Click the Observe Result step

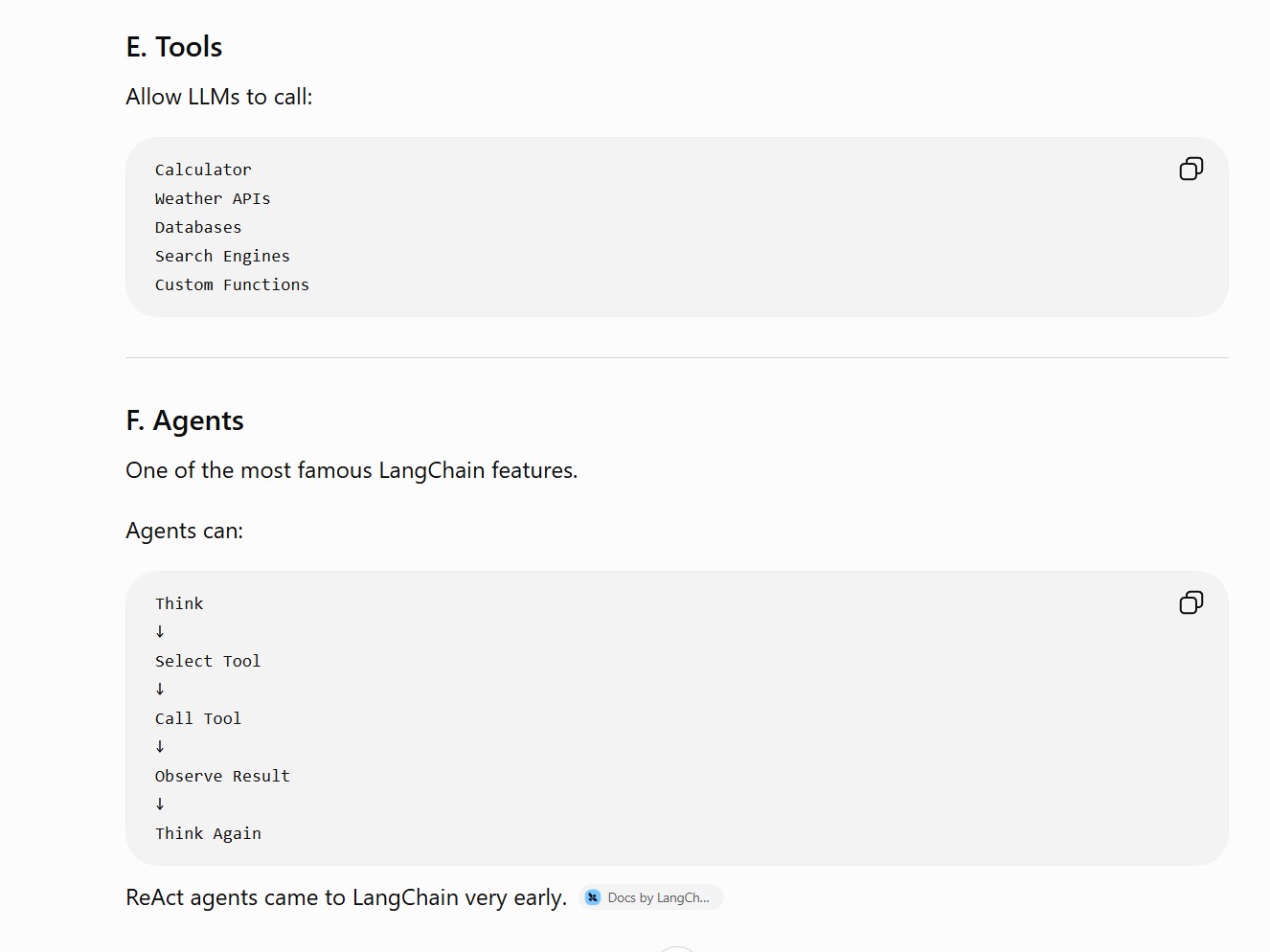tap(222, 776)
